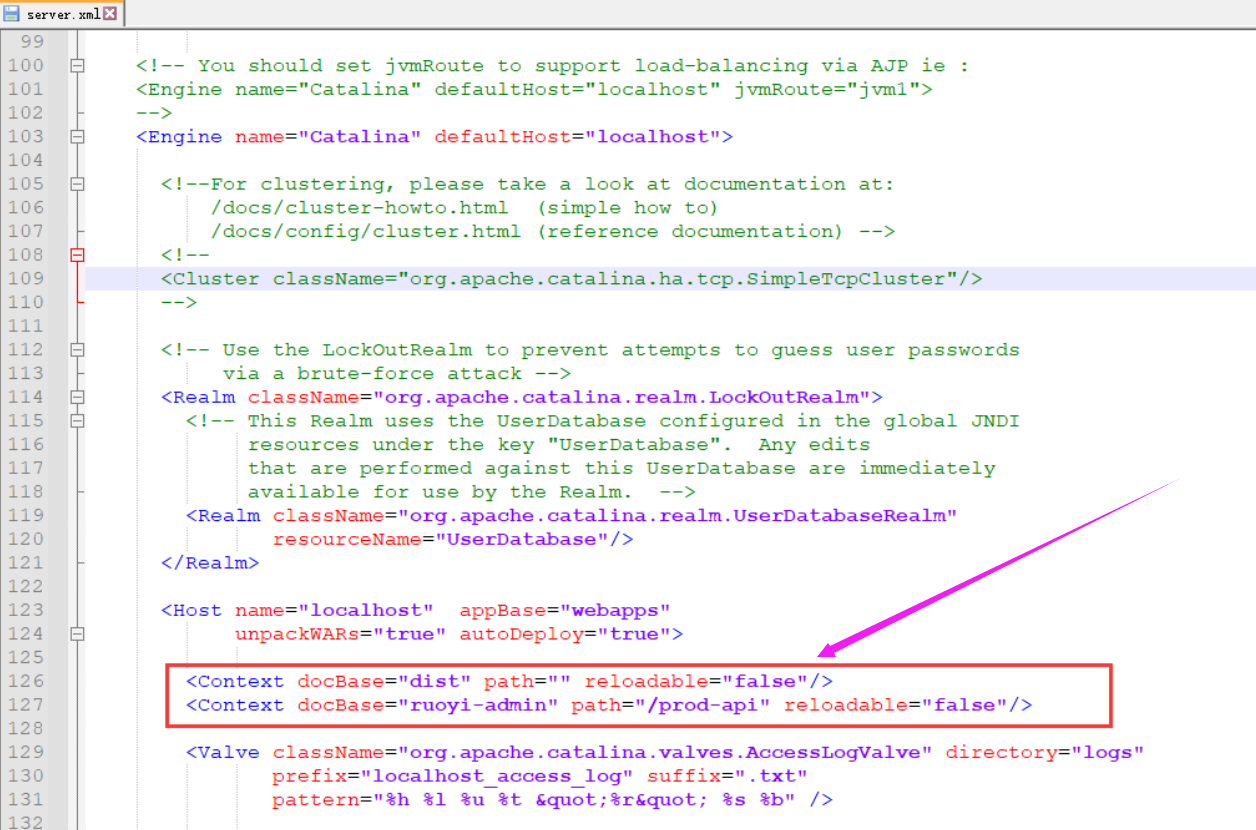Click unpackWARs="true" on line 124

(341, 634)
